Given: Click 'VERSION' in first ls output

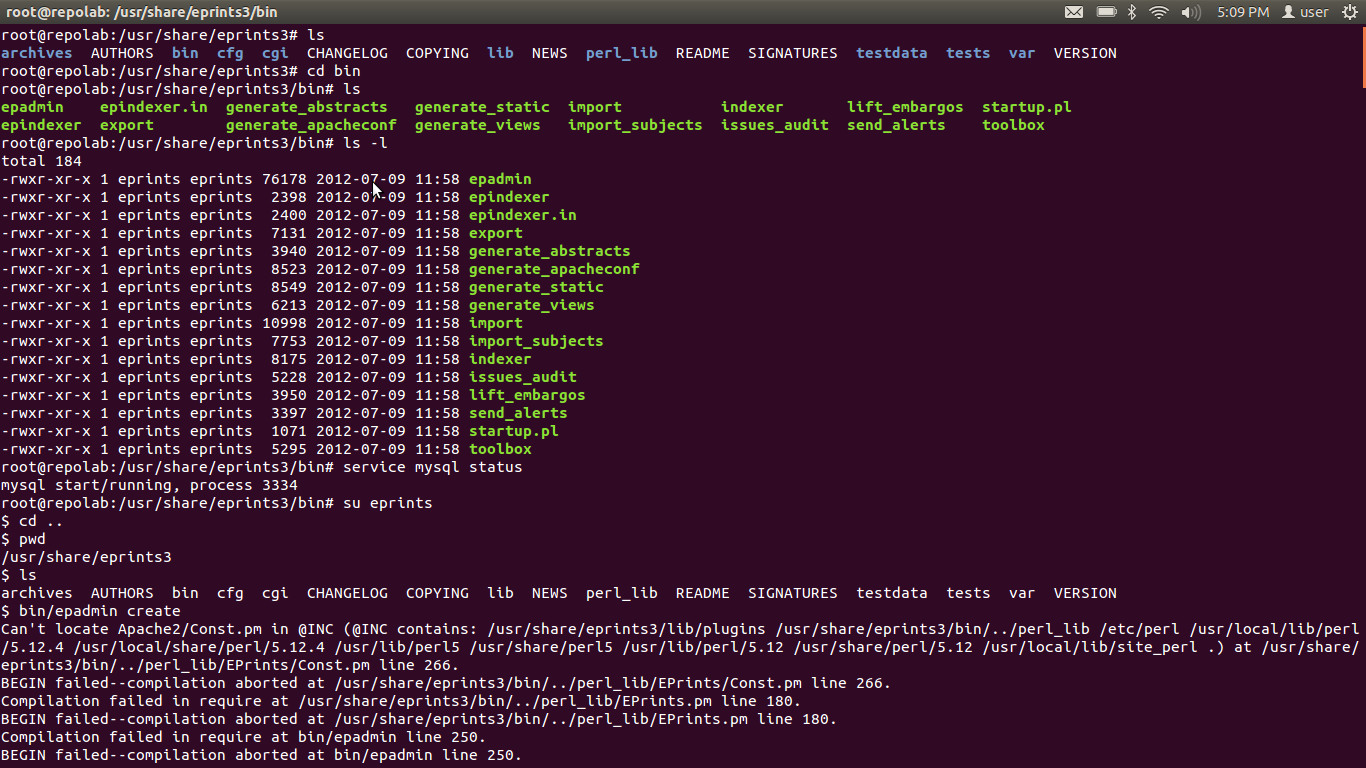Looking at the screenshot, I should tap(1085, 53).
